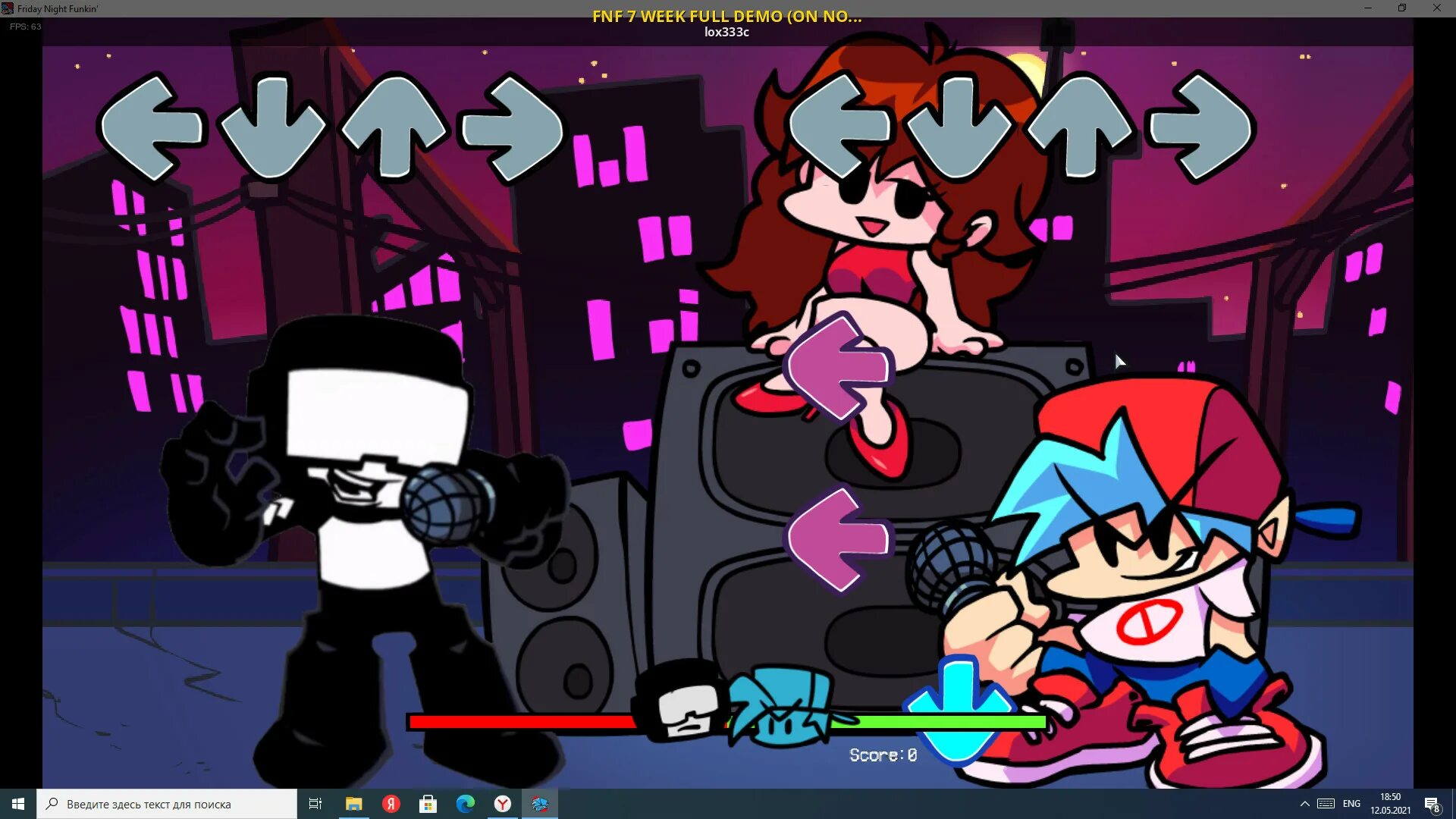This screenshot has height=819, width=1456.
Task: Click the opponent's up arrow receptor
Action: click(394, 127)
